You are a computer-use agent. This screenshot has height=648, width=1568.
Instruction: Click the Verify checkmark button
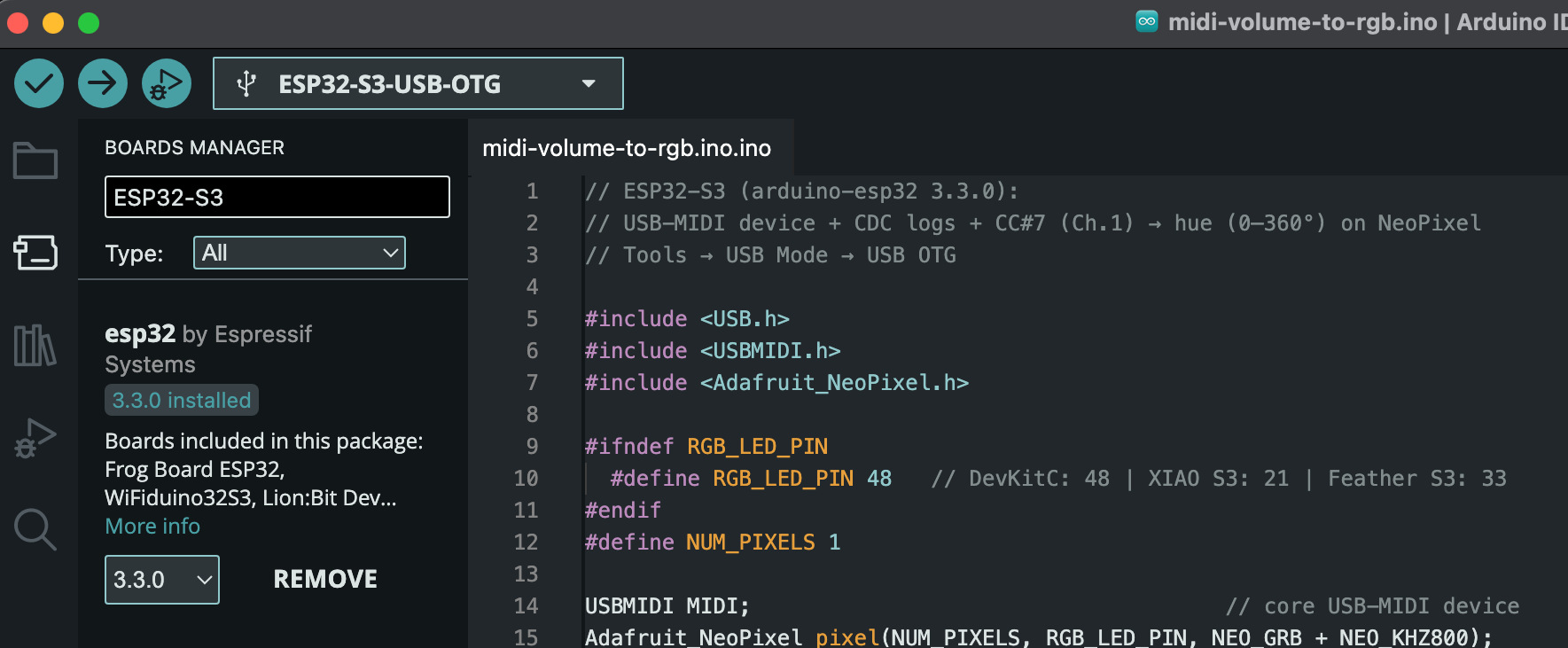pos(39,83)
